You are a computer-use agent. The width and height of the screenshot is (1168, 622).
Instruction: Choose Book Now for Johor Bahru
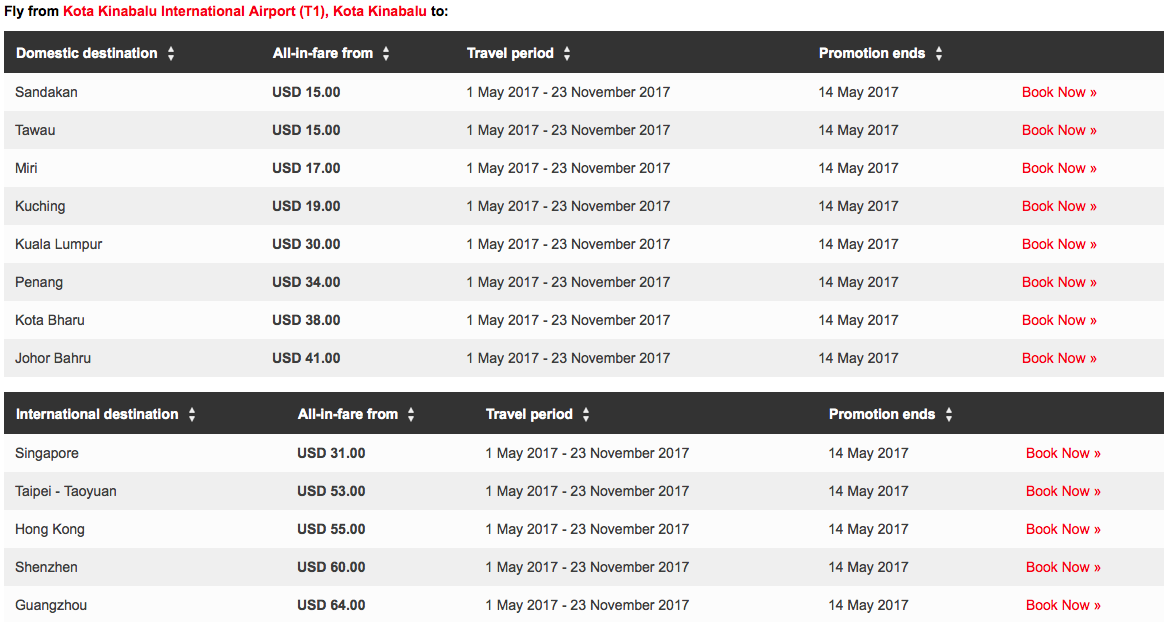pyautogui.click(x=1059, y=358)
